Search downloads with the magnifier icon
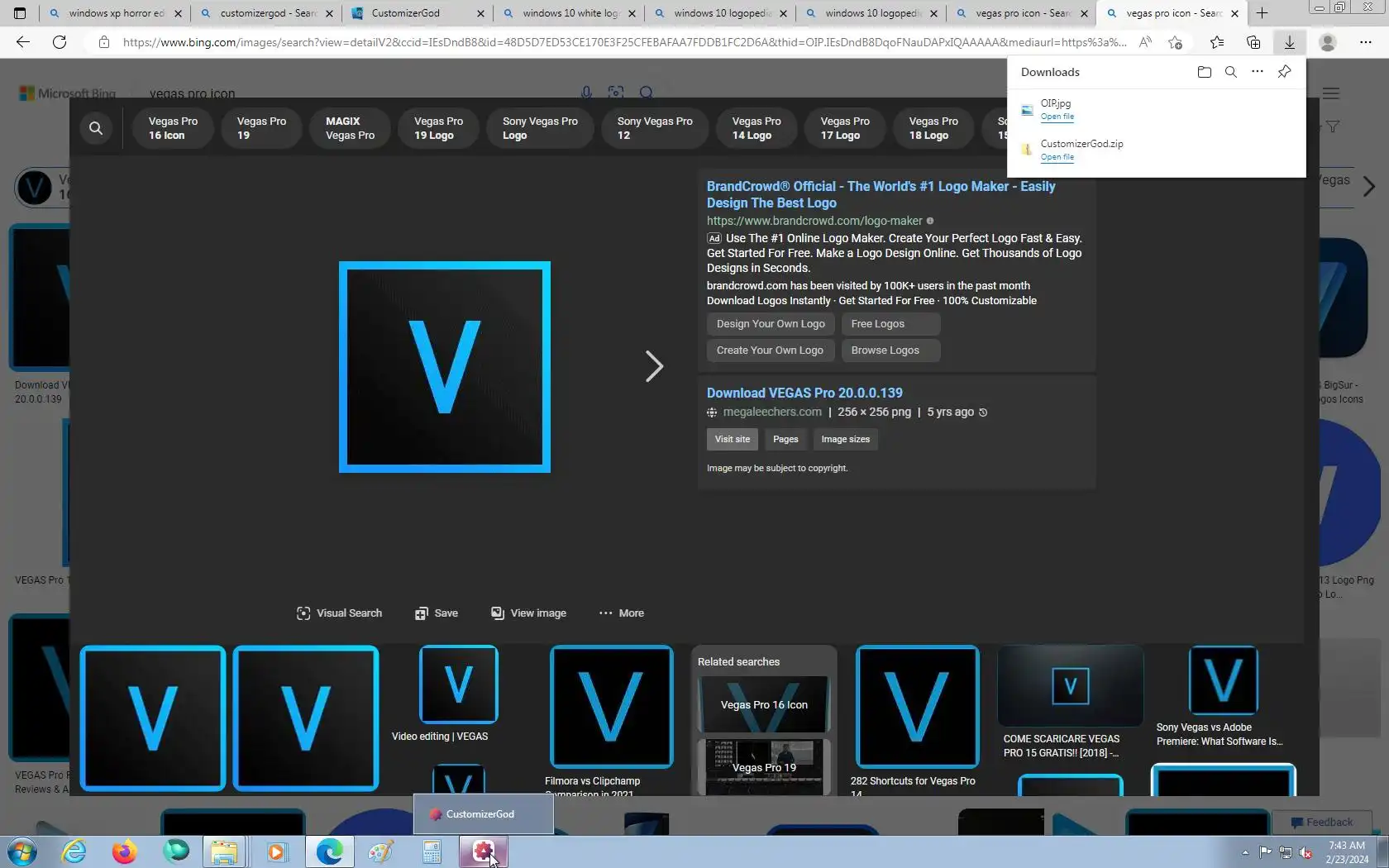 pyautogui.click(x=1231, y=72)
